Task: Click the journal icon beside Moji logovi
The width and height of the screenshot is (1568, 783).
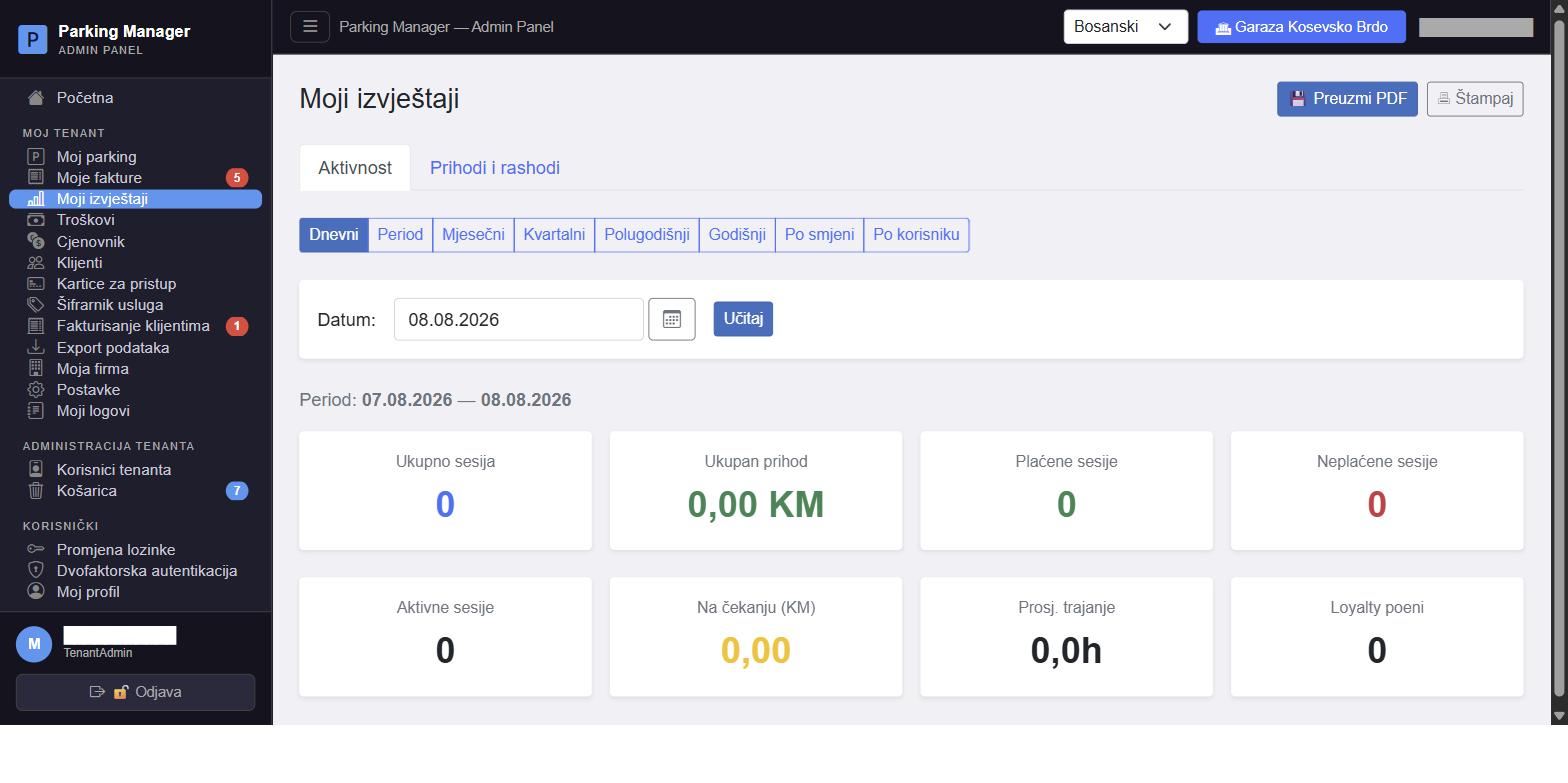Action: 36,411
